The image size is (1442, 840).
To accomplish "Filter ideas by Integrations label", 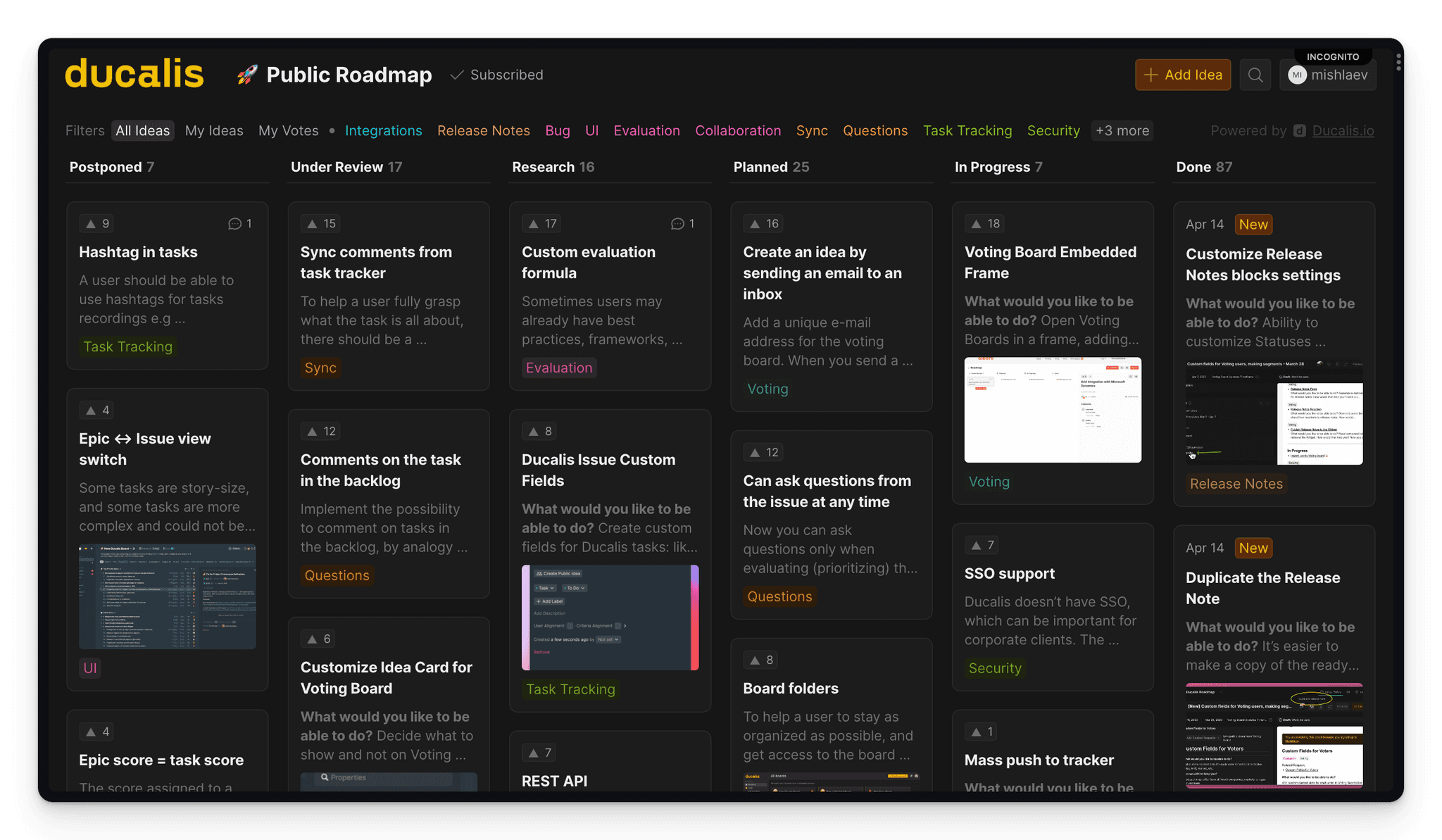I will point(383,131).
